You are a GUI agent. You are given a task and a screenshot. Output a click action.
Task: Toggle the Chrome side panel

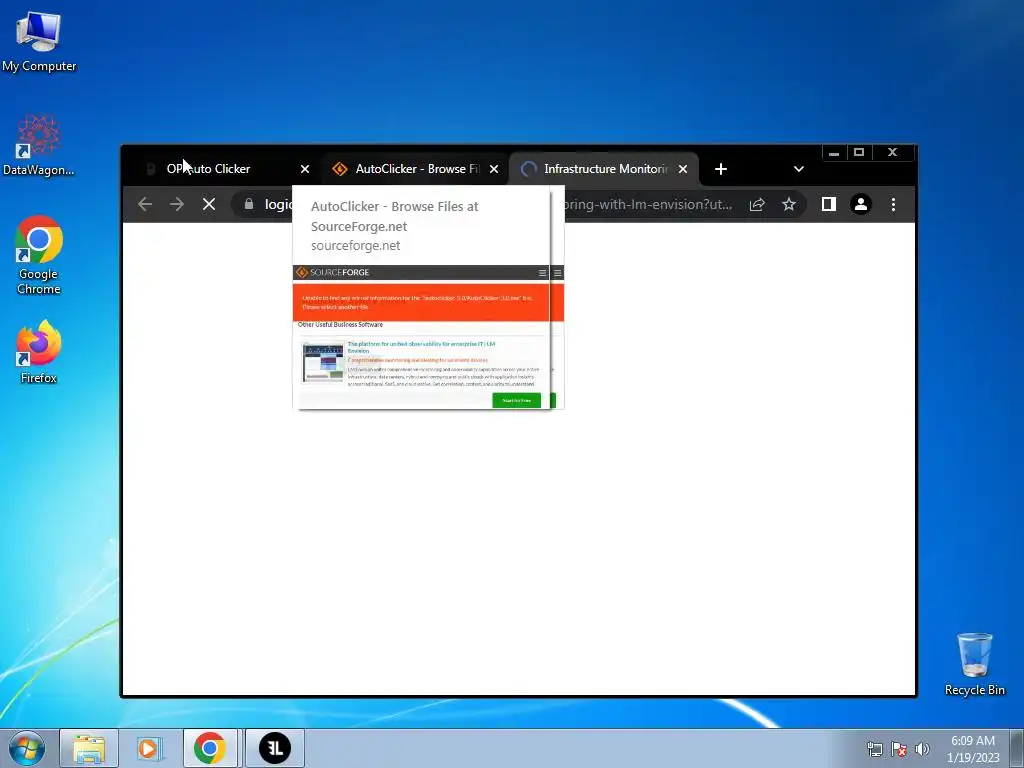(829, 204)
